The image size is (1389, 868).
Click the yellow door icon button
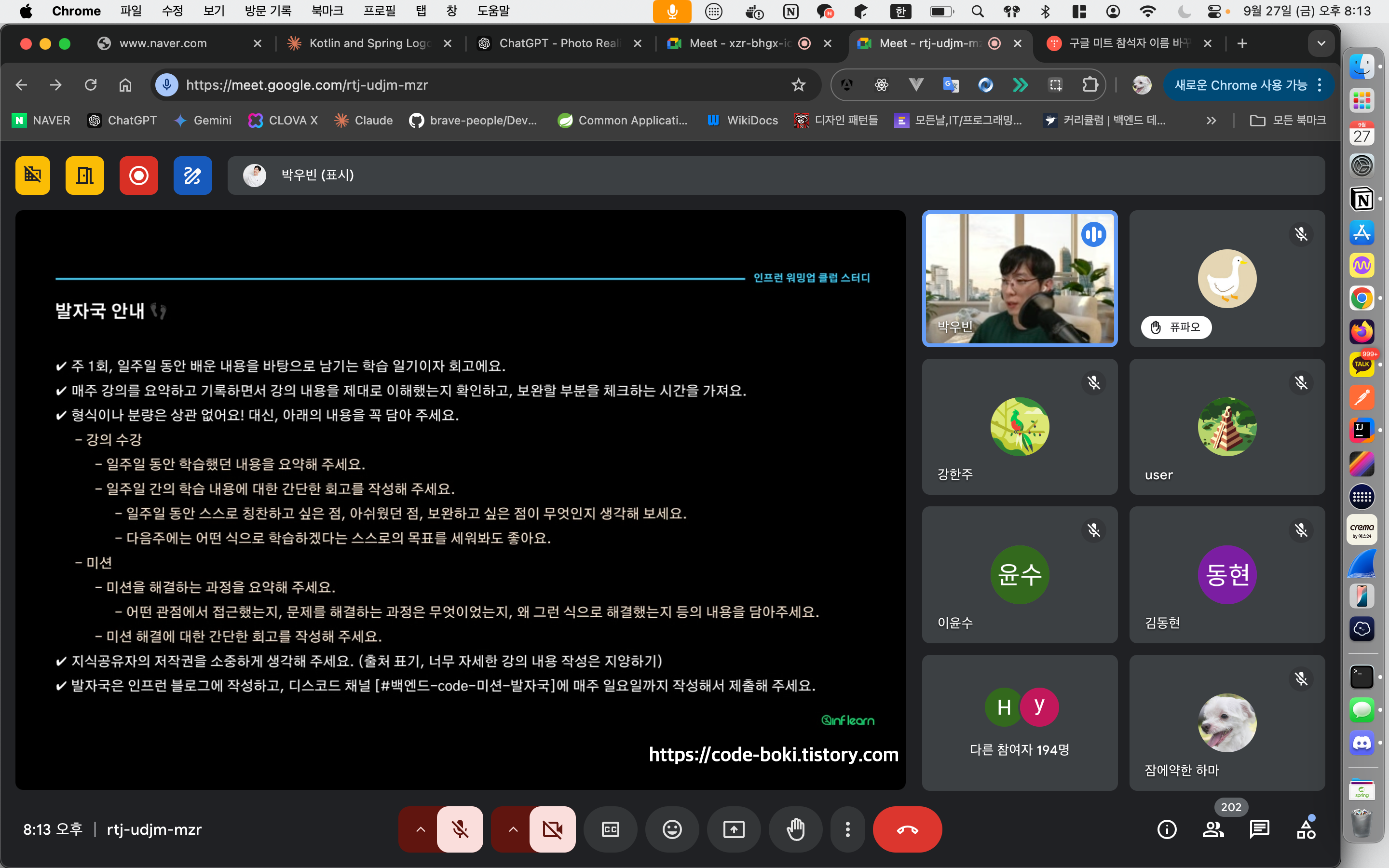coord(84,175)
